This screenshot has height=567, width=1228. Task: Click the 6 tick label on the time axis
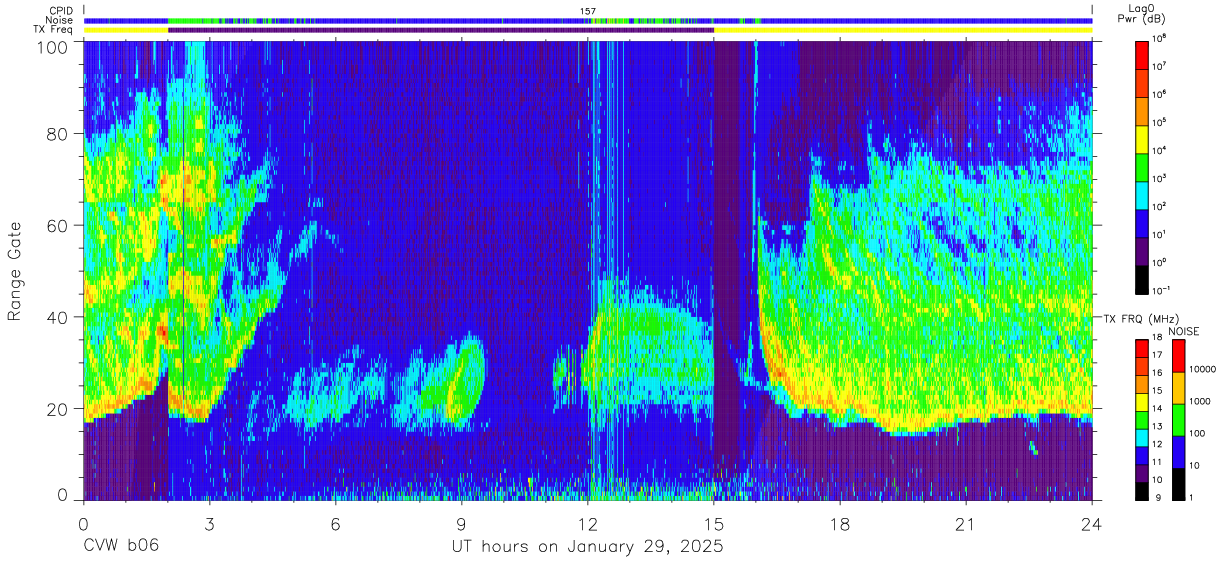(x=336, y=524)
